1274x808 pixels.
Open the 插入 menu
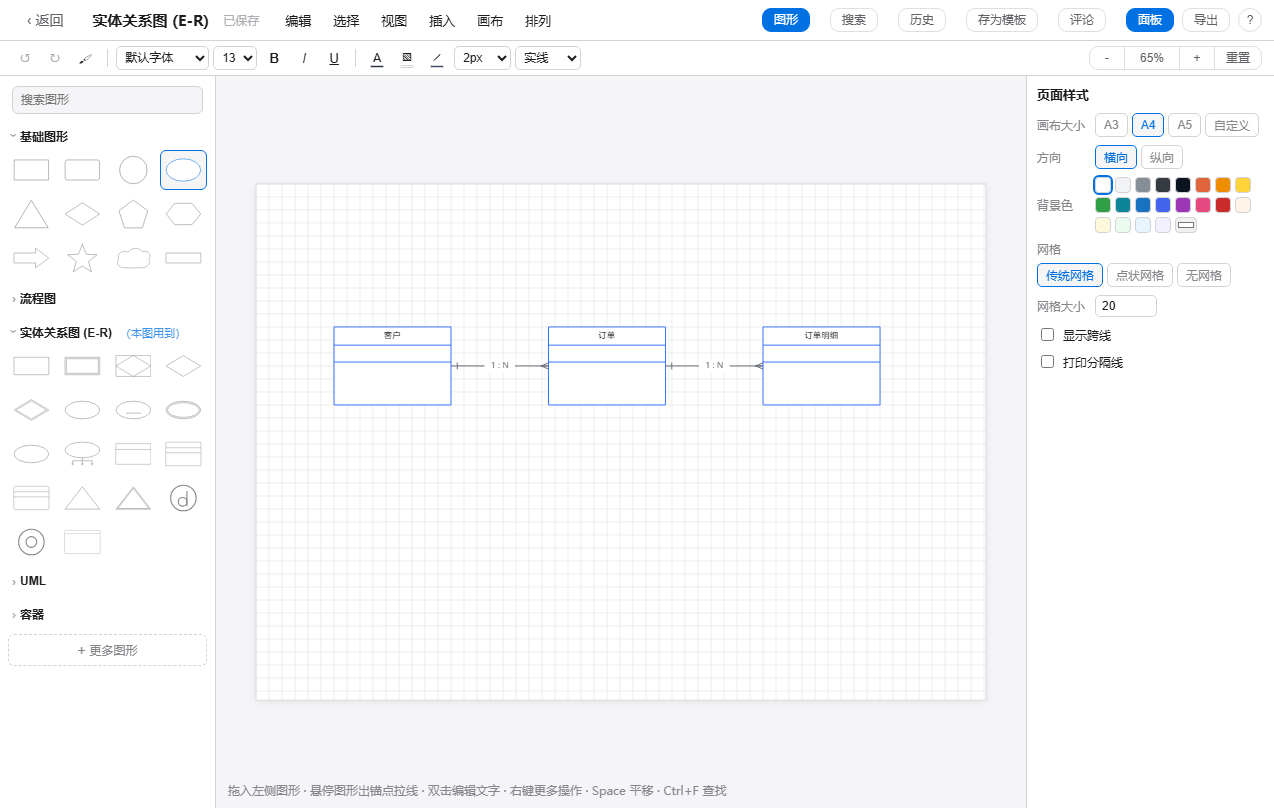click(x=442, y=20)
